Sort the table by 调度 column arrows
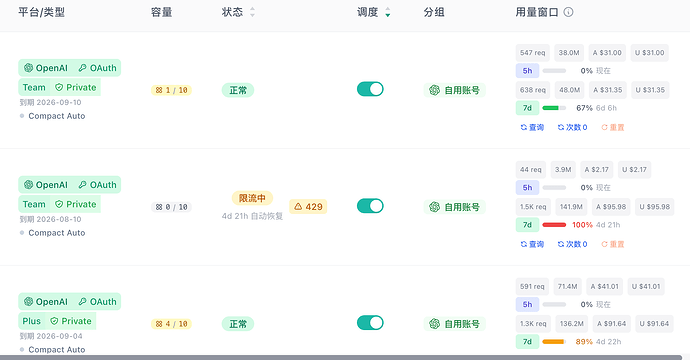The image size is (690, 360). point(387,12)
